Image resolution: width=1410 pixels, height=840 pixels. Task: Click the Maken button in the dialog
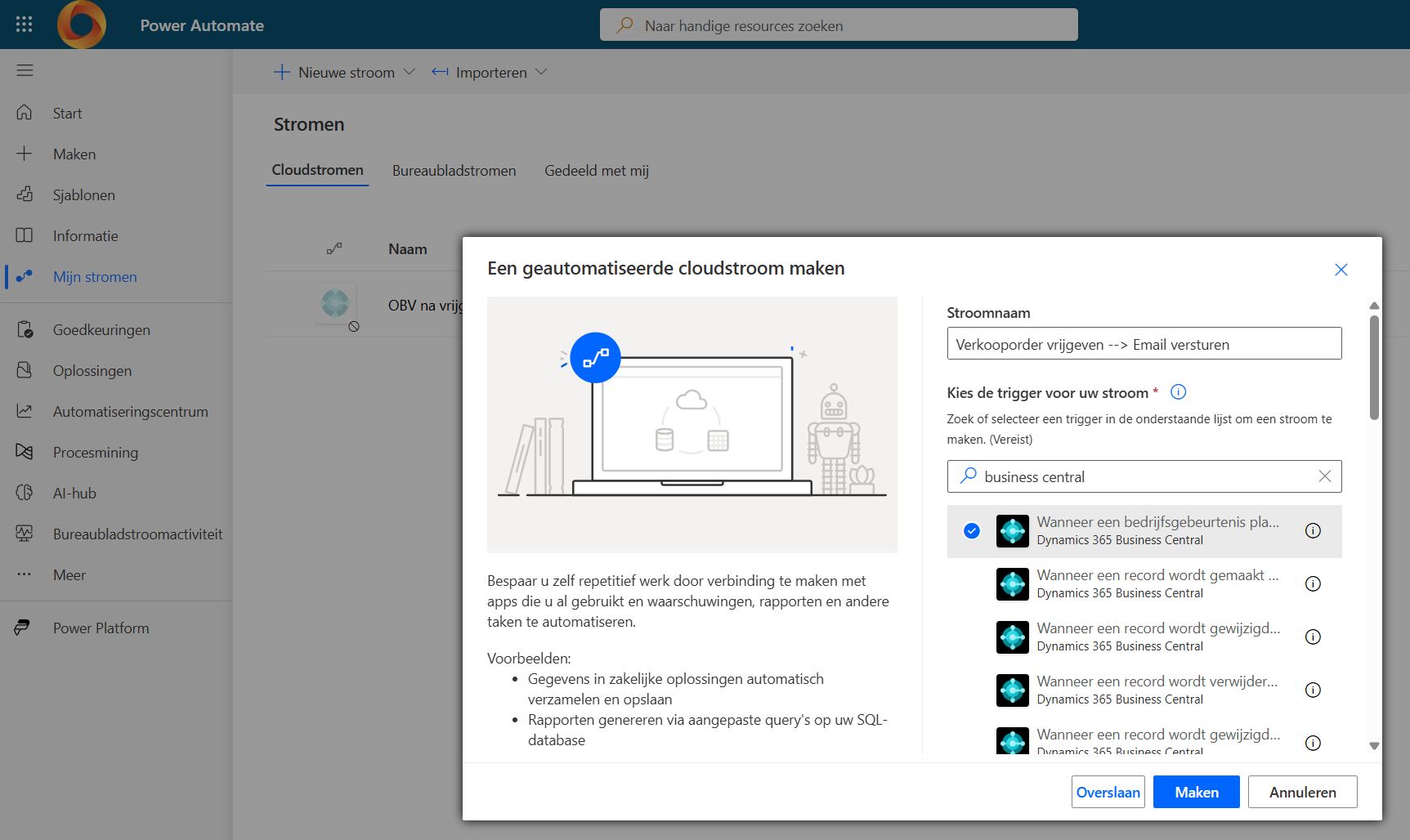click(x=1196, y=792)
